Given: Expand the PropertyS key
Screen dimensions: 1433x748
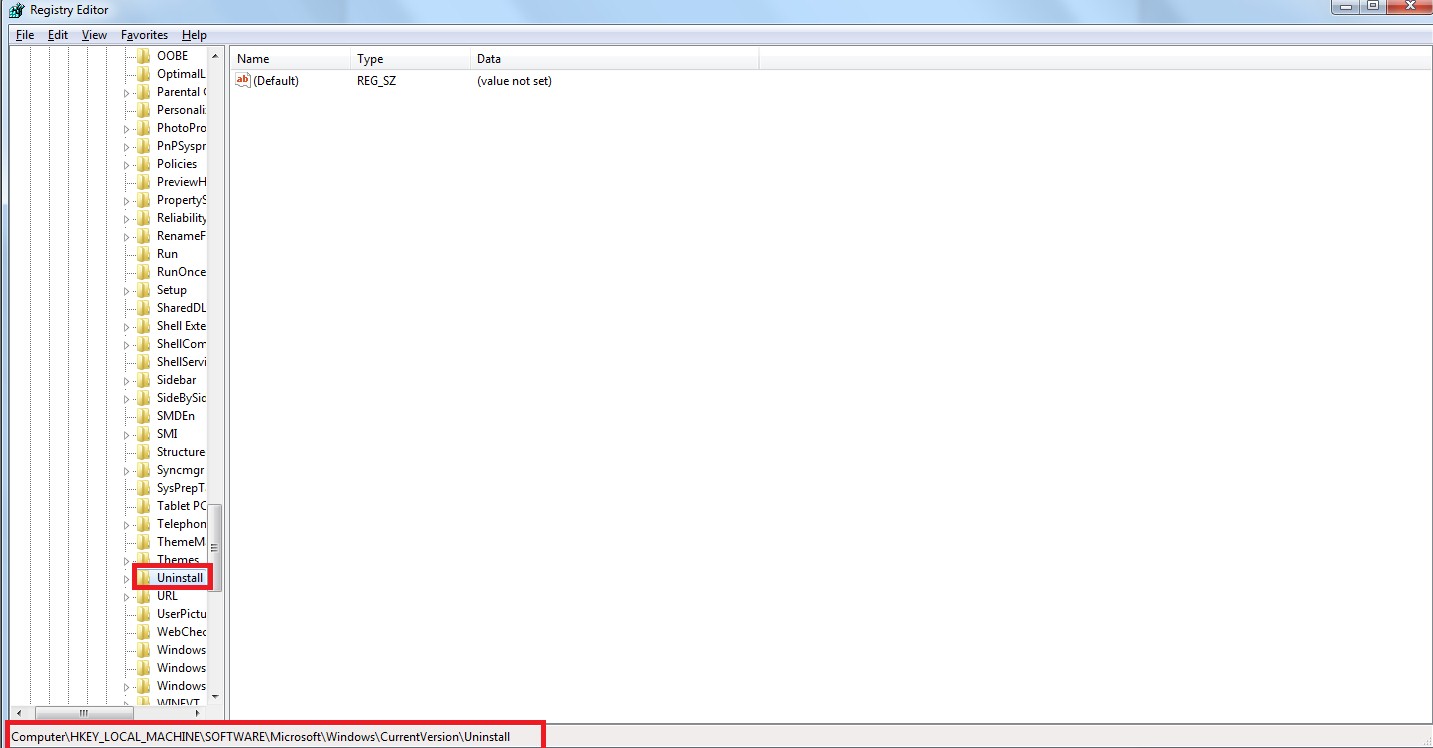Looking at the screenshot, I should (x=127, y=201).
